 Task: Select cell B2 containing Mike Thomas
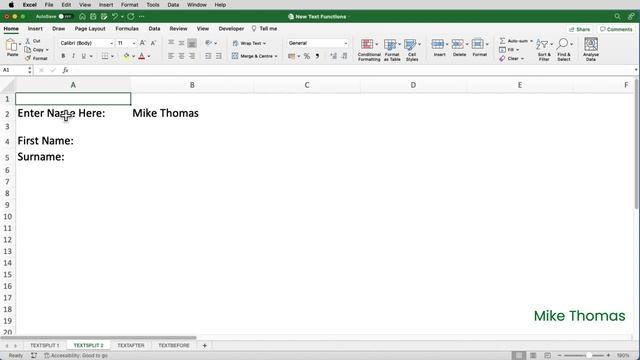192,113
